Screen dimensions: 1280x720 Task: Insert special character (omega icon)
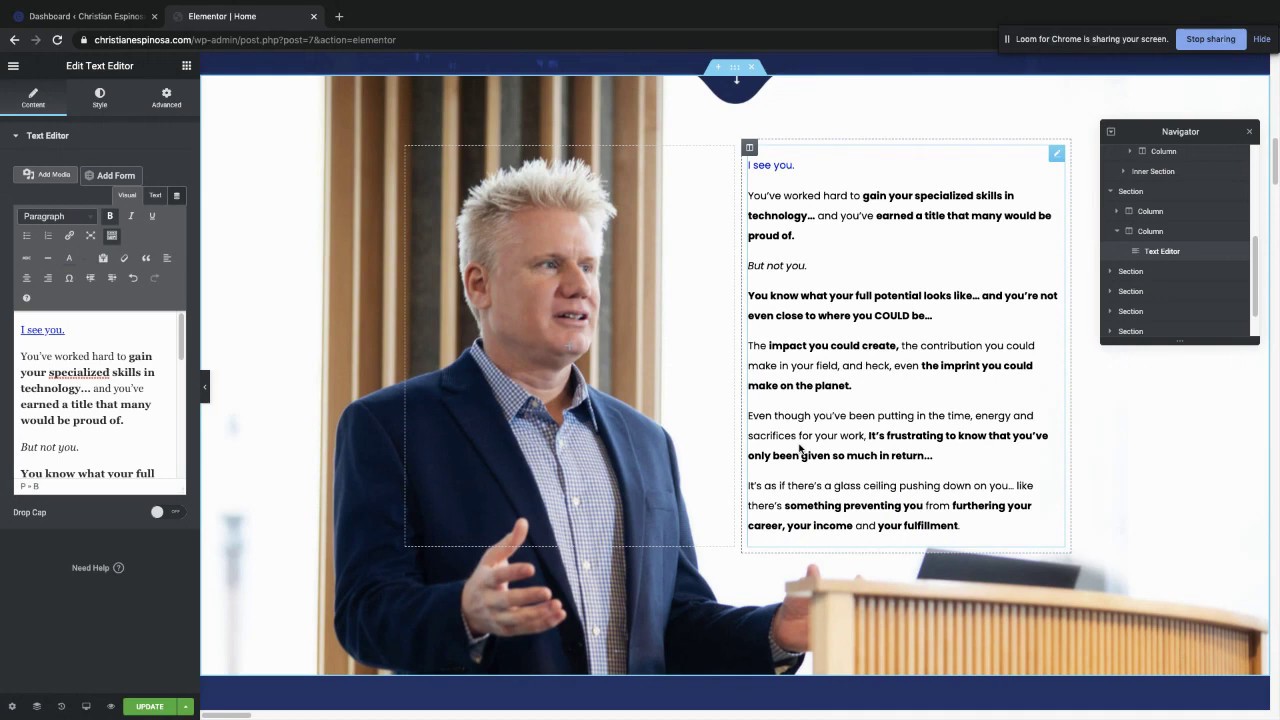(69, 278)
